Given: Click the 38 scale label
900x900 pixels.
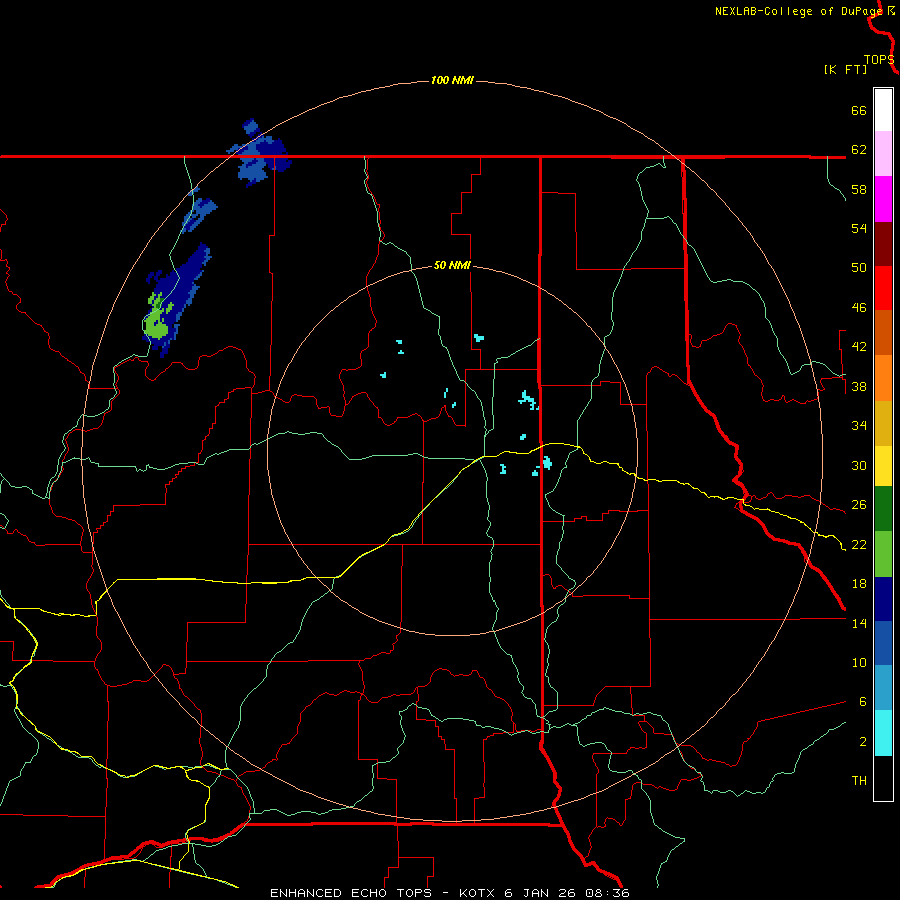Looking at the screenshot, I should pos(859,386).
